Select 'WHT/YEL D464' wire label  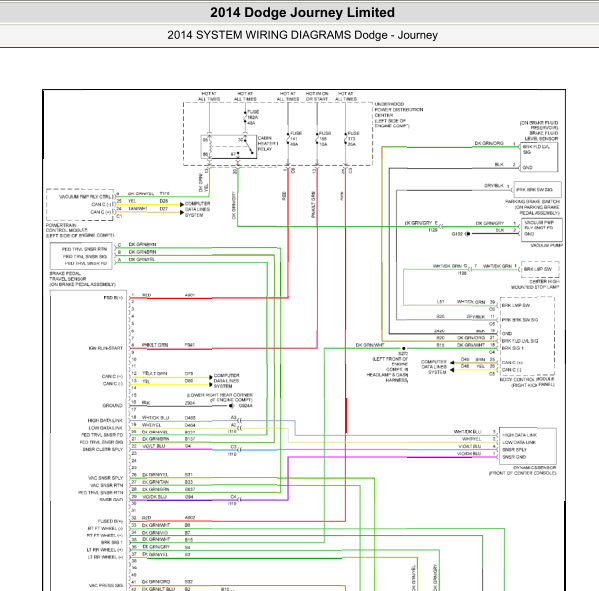click(168, 425)
